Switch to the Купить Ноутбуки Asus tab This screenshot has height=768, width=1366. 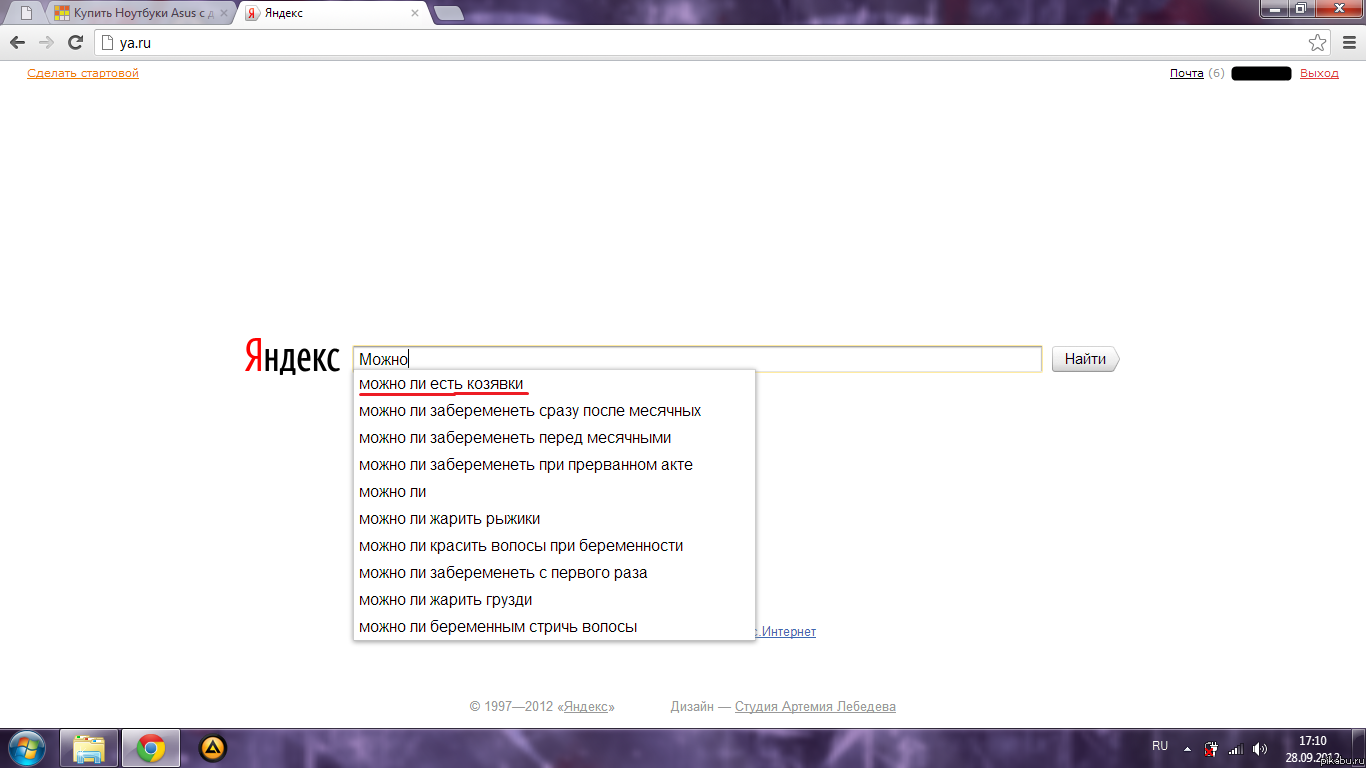coord(140,14)
